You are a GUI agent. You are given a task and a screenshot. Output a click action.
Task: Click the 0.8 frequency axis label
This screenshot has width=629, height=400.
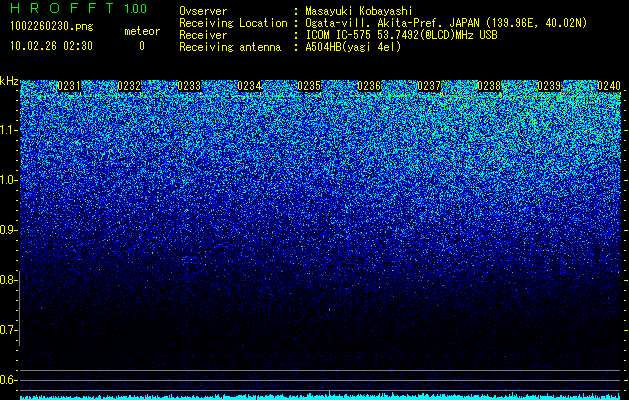point(7,280)
